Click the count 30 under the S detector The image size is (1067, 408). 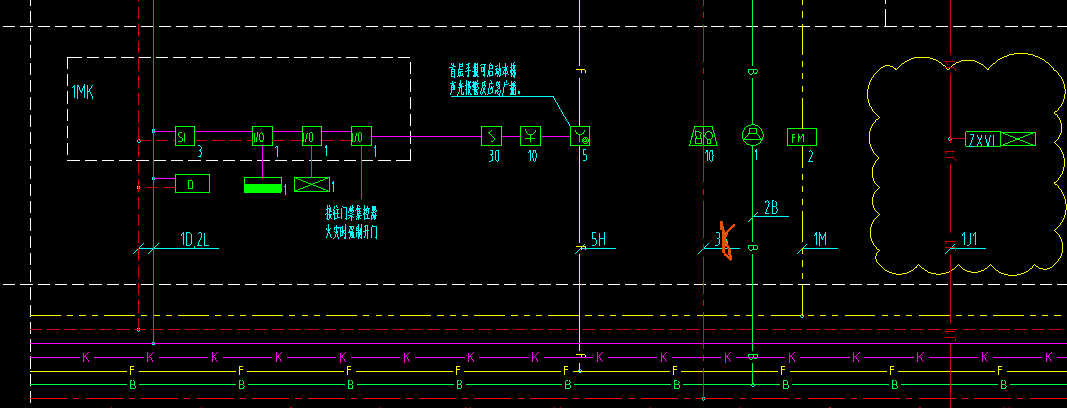click(x=494, y=156)
